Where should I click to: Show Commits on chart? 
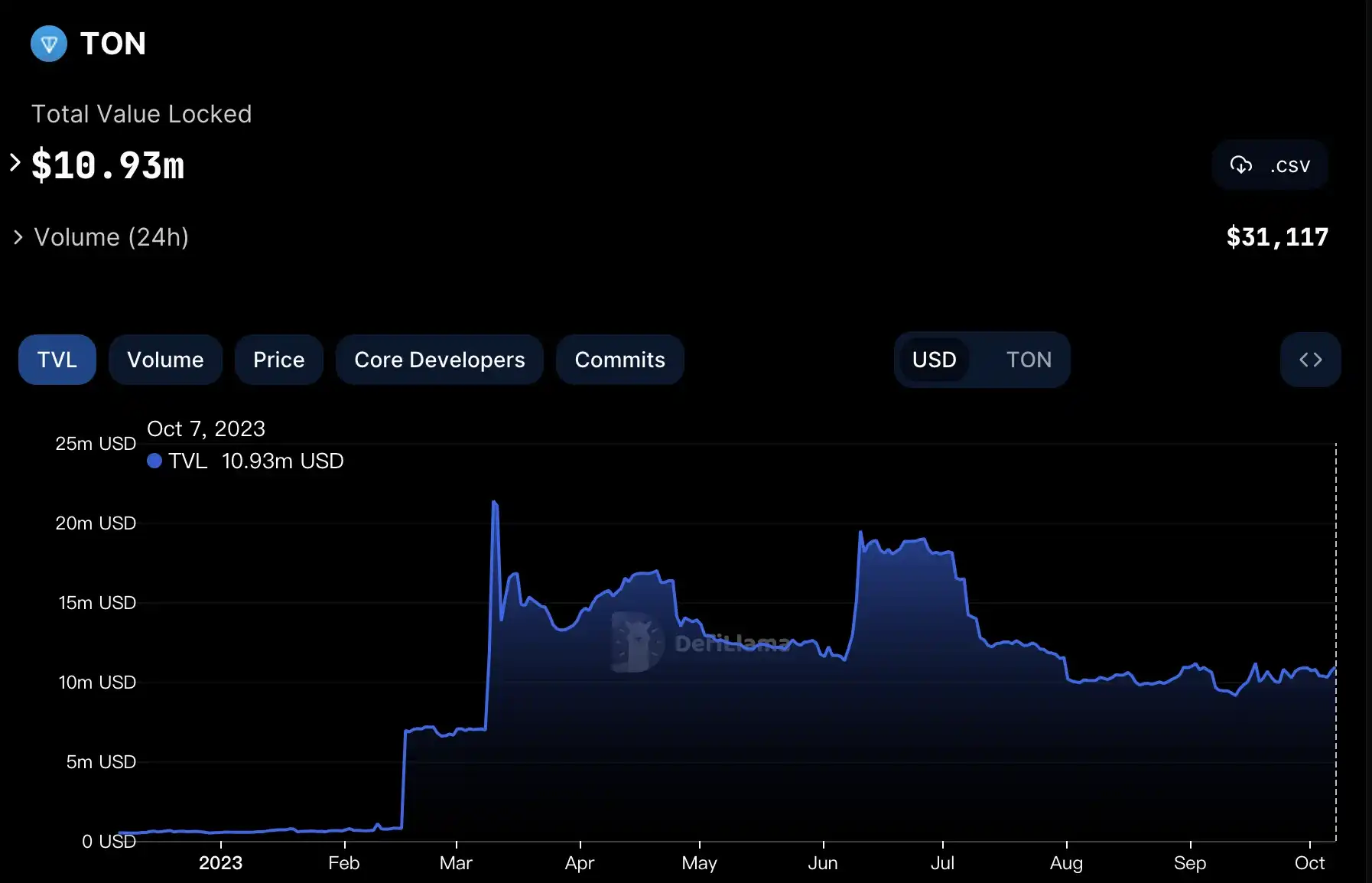(x=619, y=360)
